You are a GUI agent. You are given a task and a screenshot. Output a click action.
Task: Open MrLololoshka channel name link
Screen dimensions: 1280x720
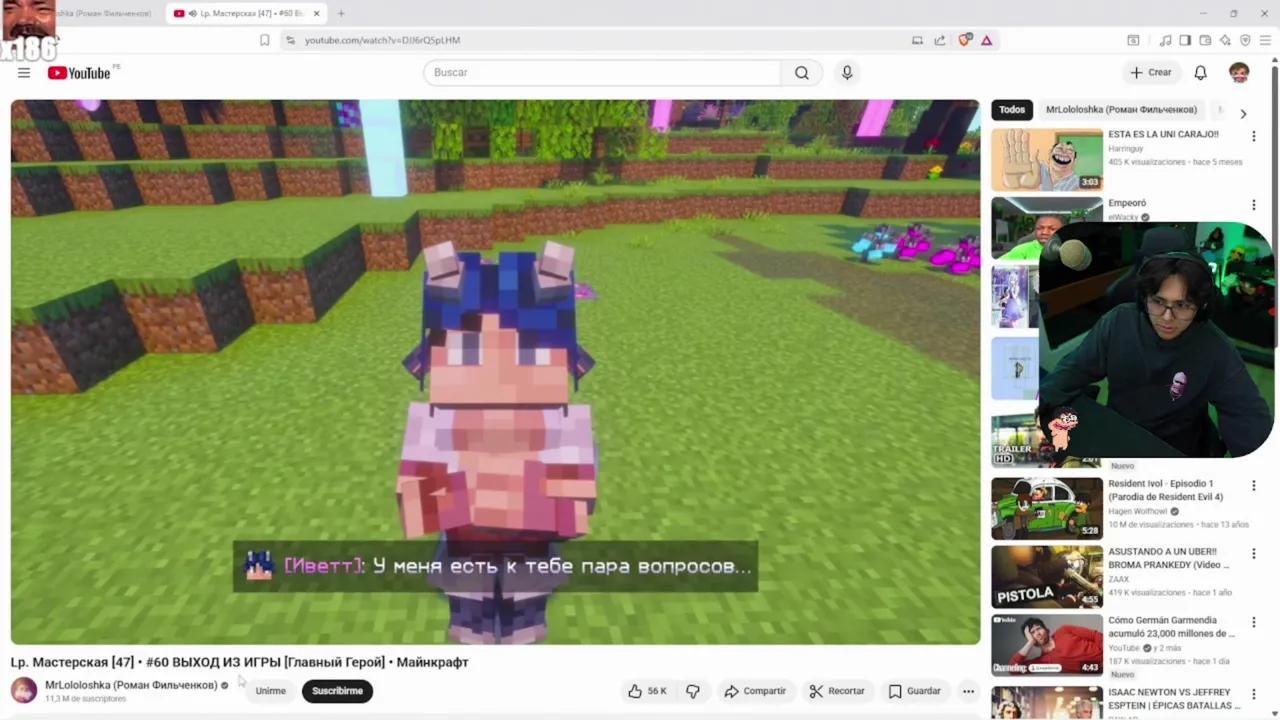[131, 685]
